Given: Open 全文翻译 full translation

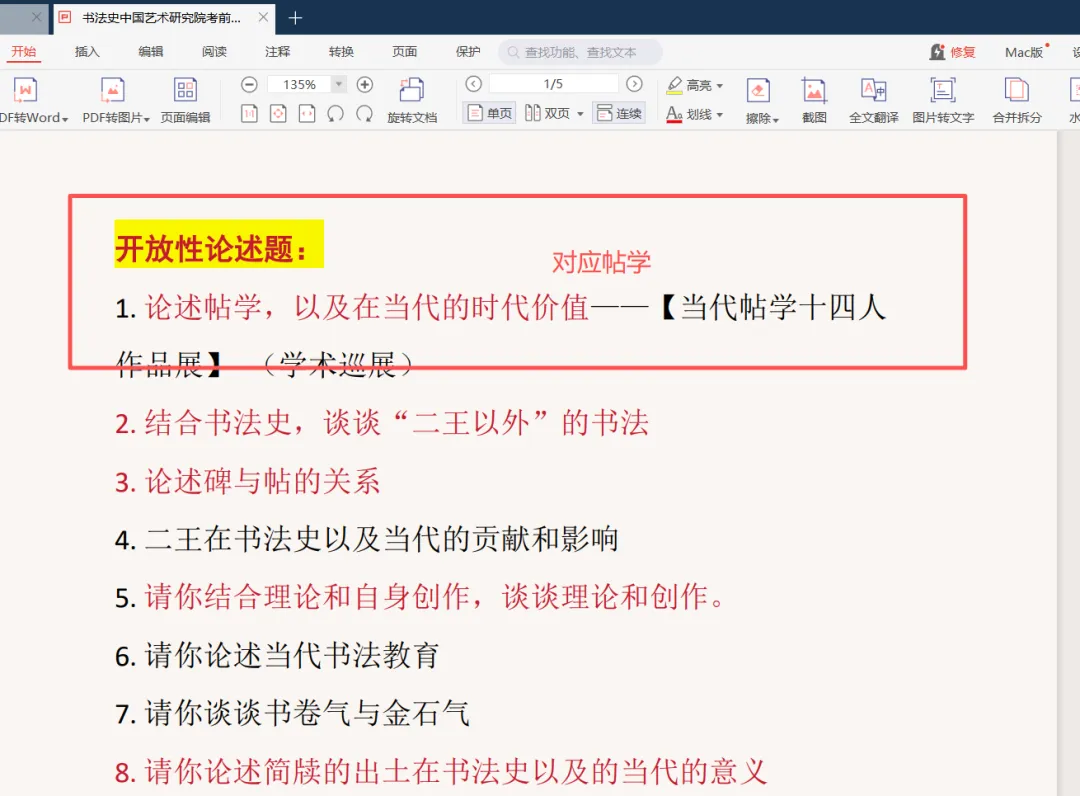Looking at the screenshot, I should (x=873, y=101).
